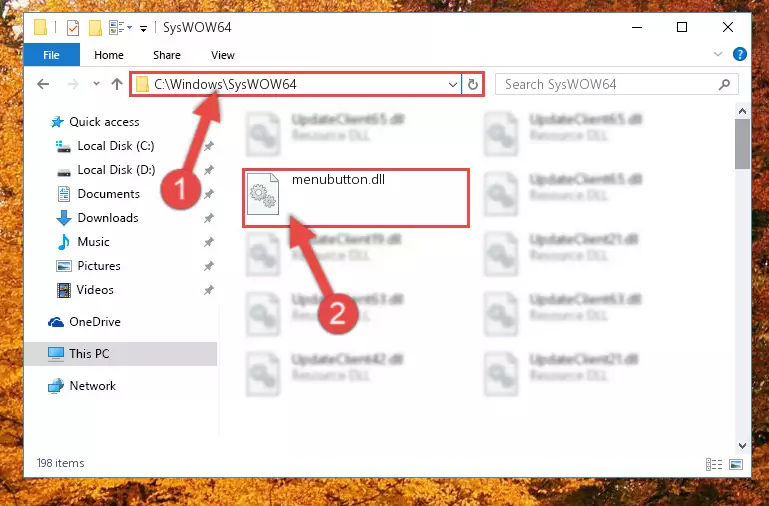Image resolution: width=769 pixels, height=506 pixels.
Task: Click the pin icon beside Local Disk (D:)
Action: (x=209, y=170)
